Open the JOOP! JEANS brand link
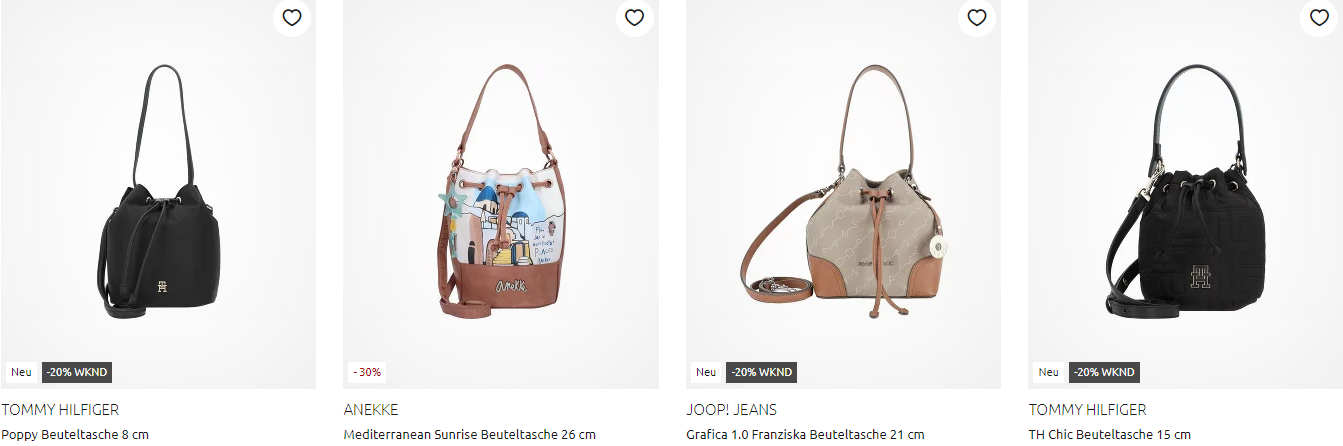The height and width of the screenshot is (446, 1343). 731,410
